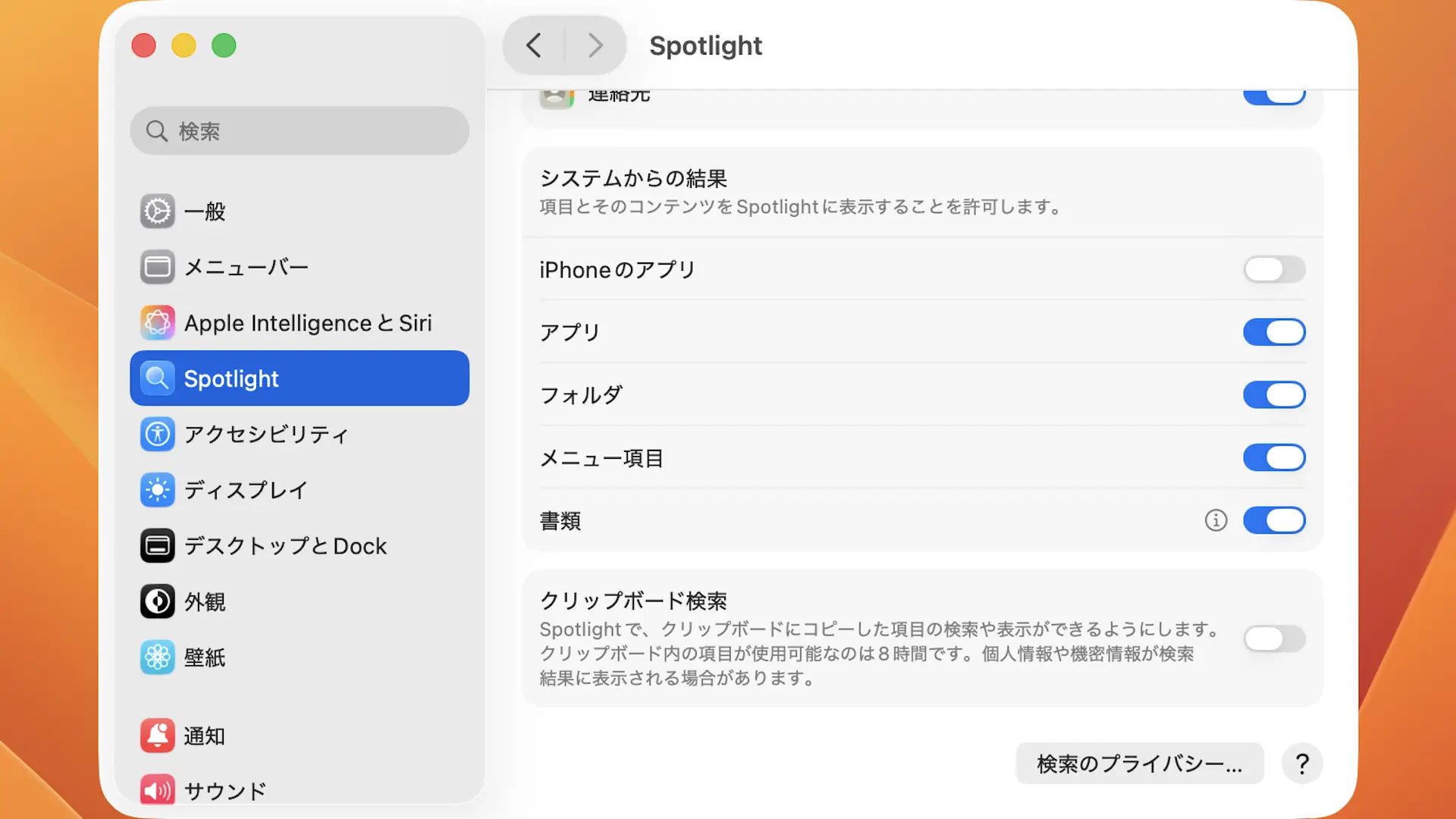Click the Appearance (外観) icon
This screenshot has width=1456, height=819.
158,601
